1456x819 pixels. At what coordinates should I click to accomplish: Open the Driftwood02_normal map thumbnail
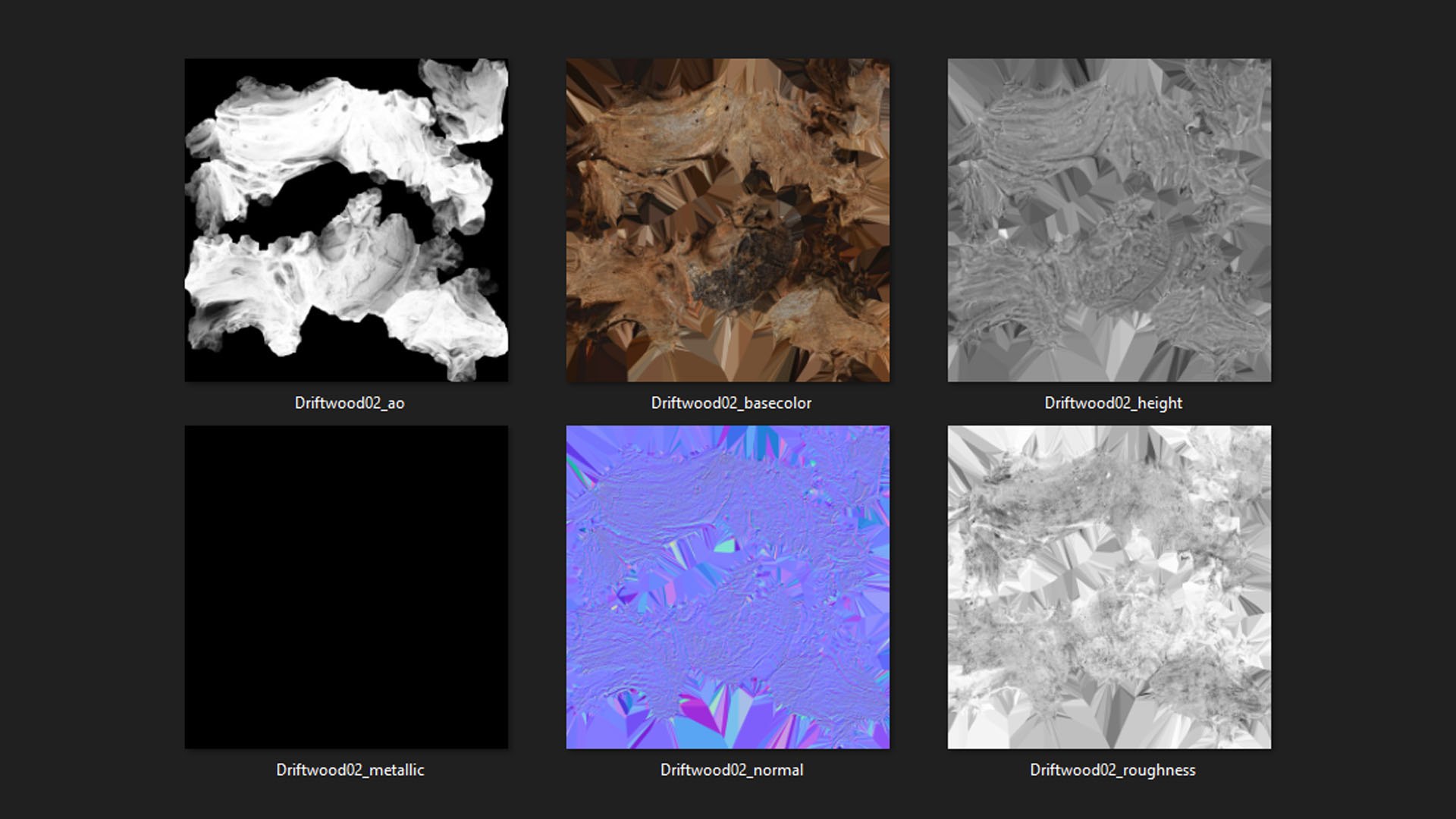point(728,587)
